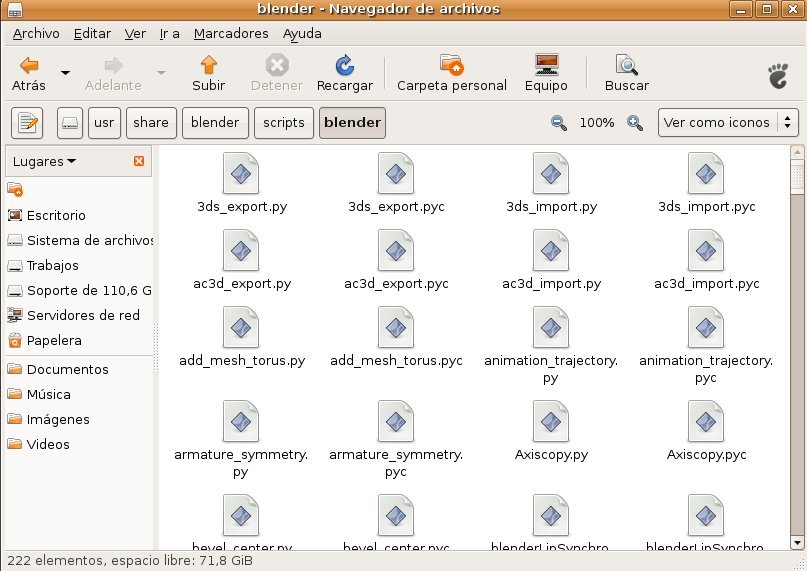Screen dimensions: 807x571
Task: Go up a folder with Subir
Action: [x=208, y=74]
